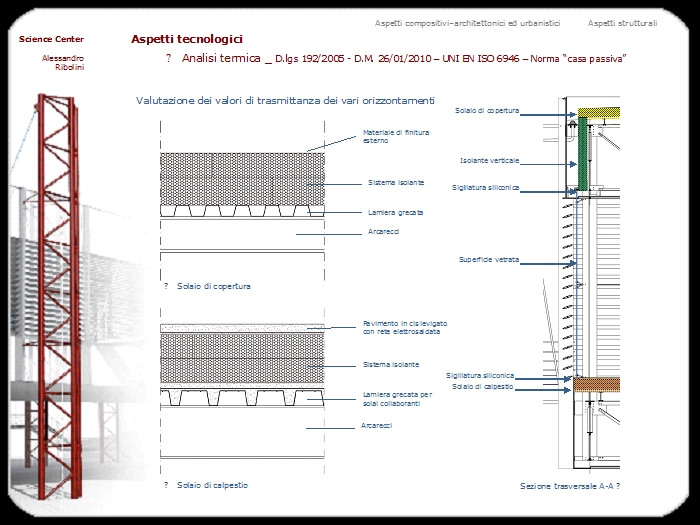700x525 pixels.
Task: Open the Aspetti strutturali tab
Action: tap(622, 22)
